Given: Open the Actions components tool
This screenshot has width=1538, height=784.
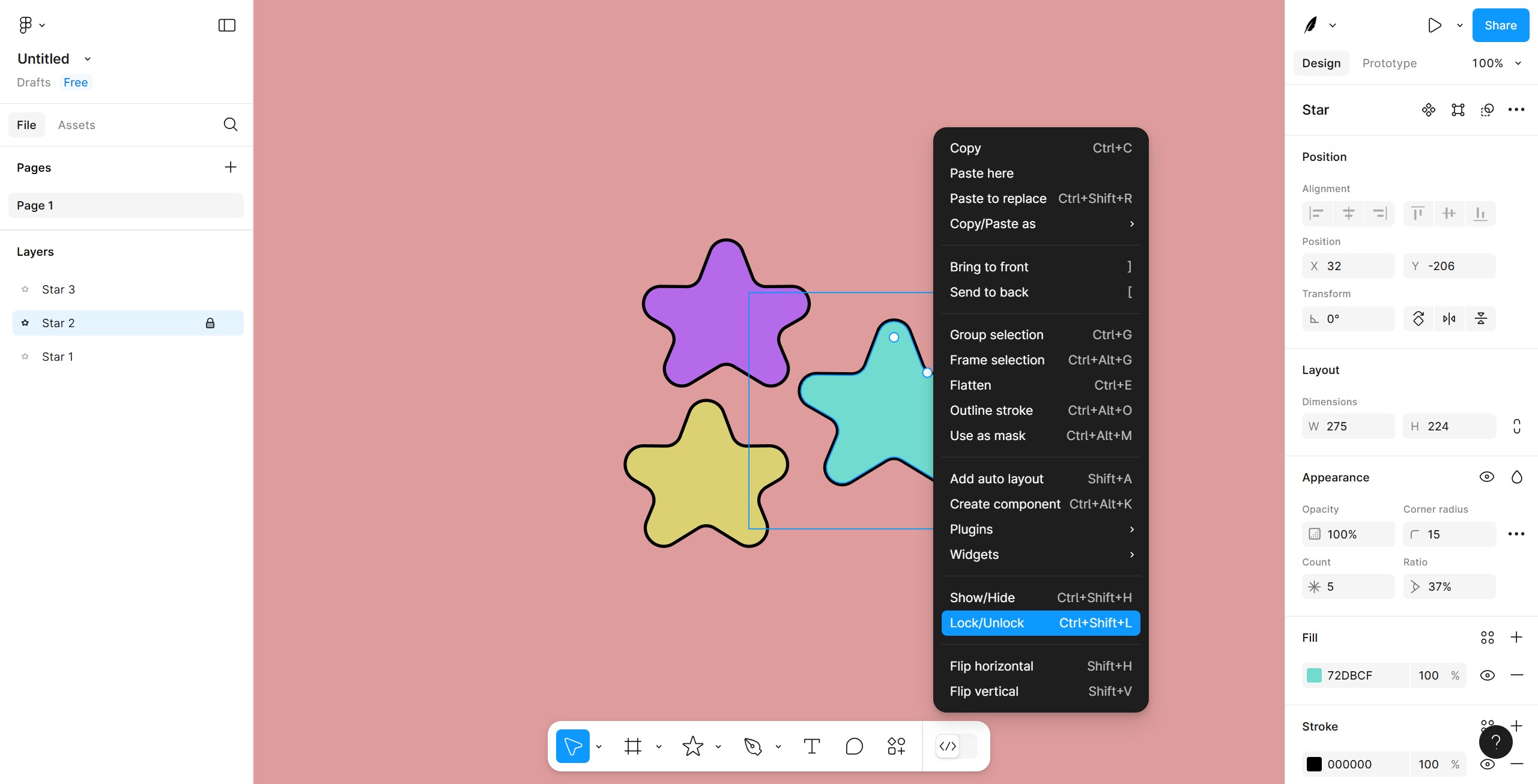Looking at the screenshot, I should coord(897,746).
